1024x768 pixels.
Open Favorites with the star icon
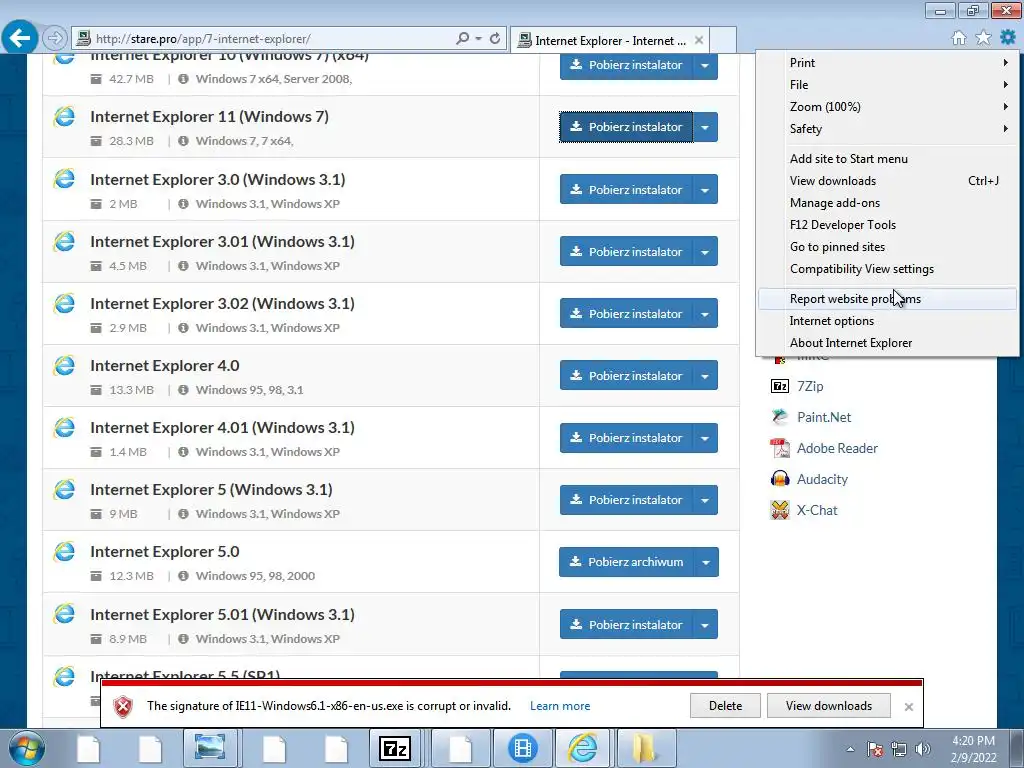pyautogui.click(x=983, y=38)
